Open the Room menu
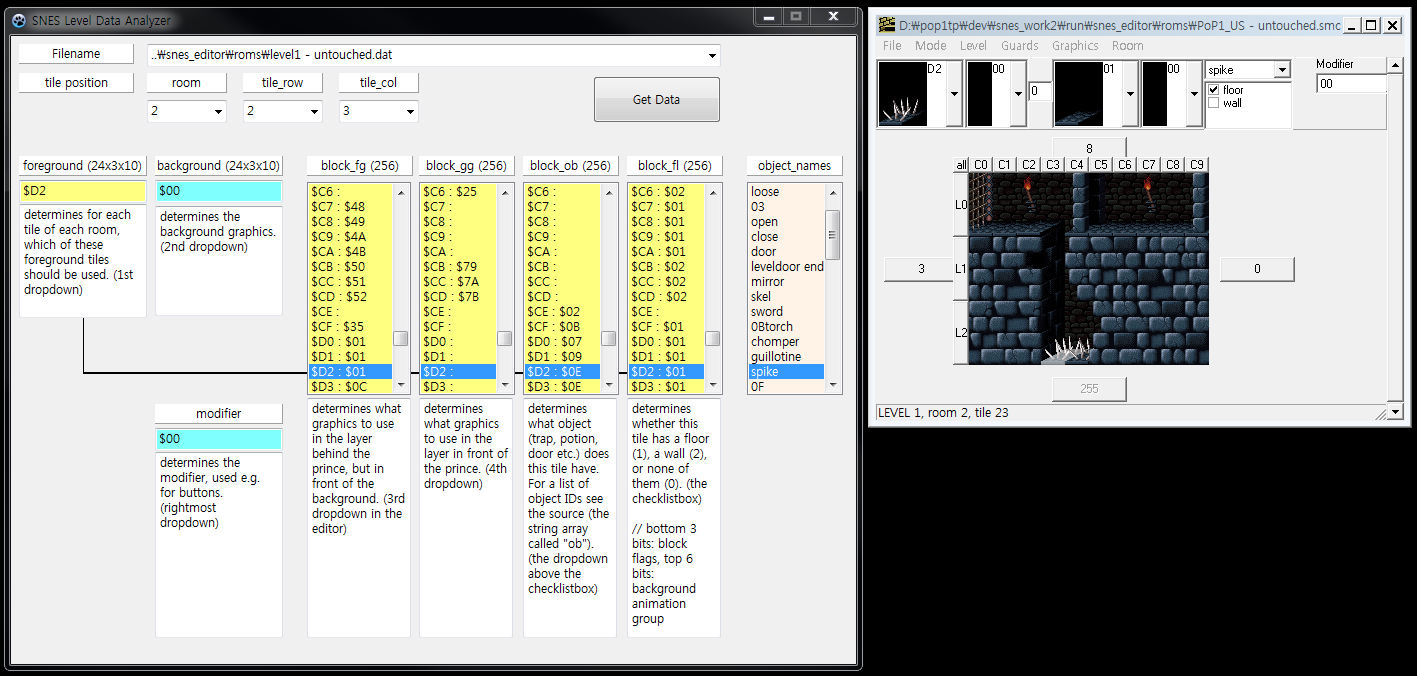Screen dimensions: 1417x676 (1127, 45)
